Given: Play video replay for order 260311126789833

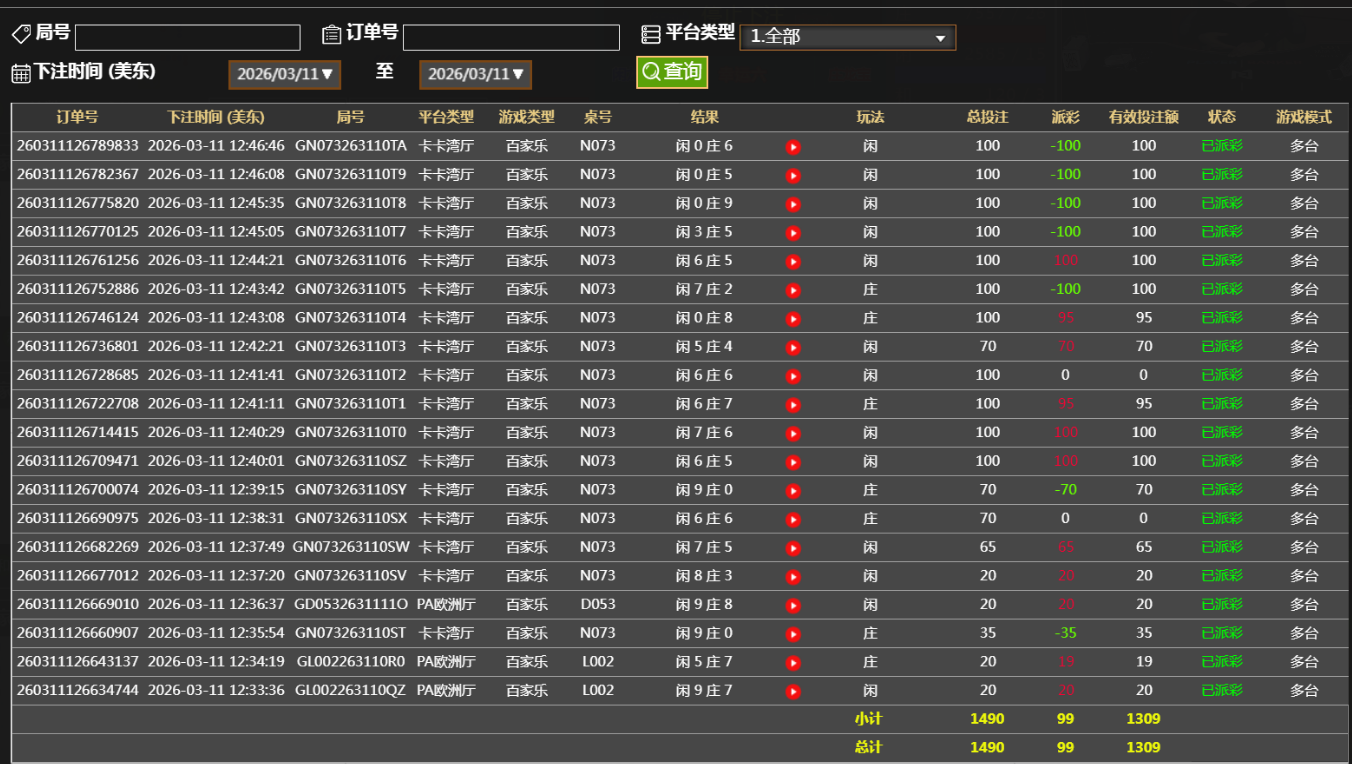Looking at the screenshot, I should [x=793, y=147].
